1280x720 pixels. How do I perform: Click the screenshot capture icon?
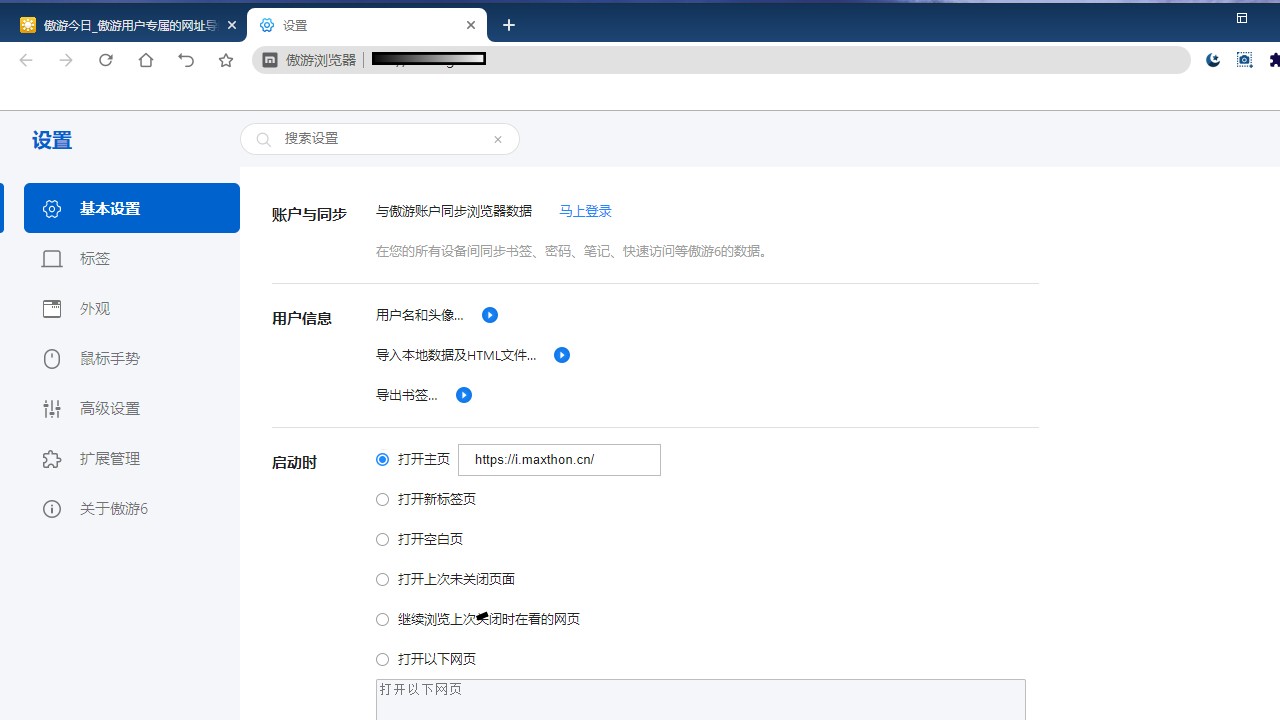[1244, 60]
